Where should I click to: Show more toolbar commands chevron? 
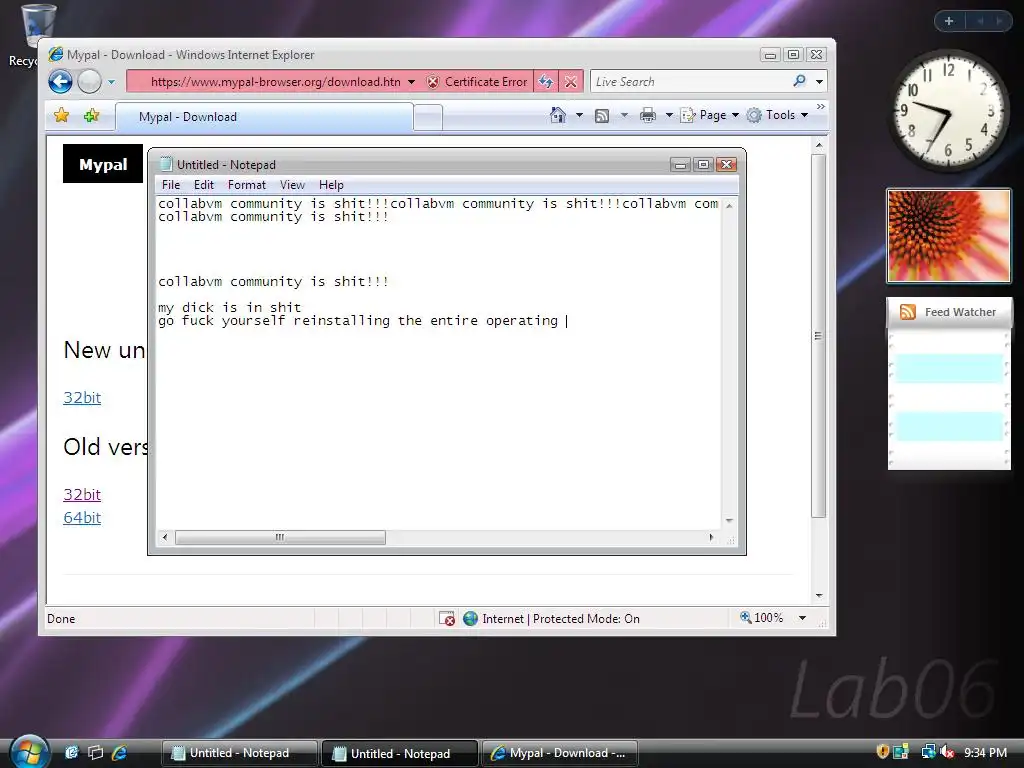coord(821,106)
